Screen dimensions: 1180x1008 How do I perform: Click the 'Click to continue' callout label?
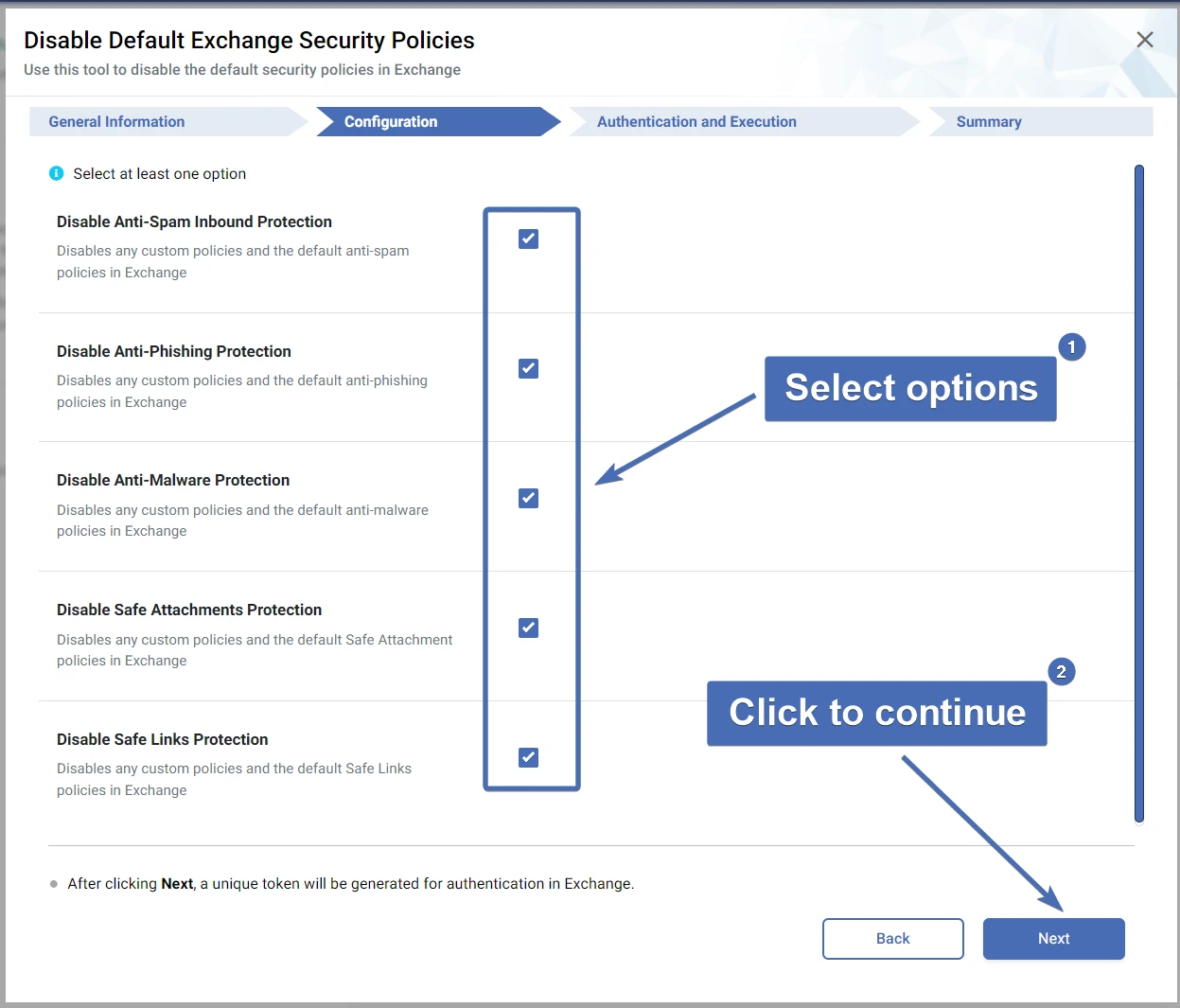(876, 714)
